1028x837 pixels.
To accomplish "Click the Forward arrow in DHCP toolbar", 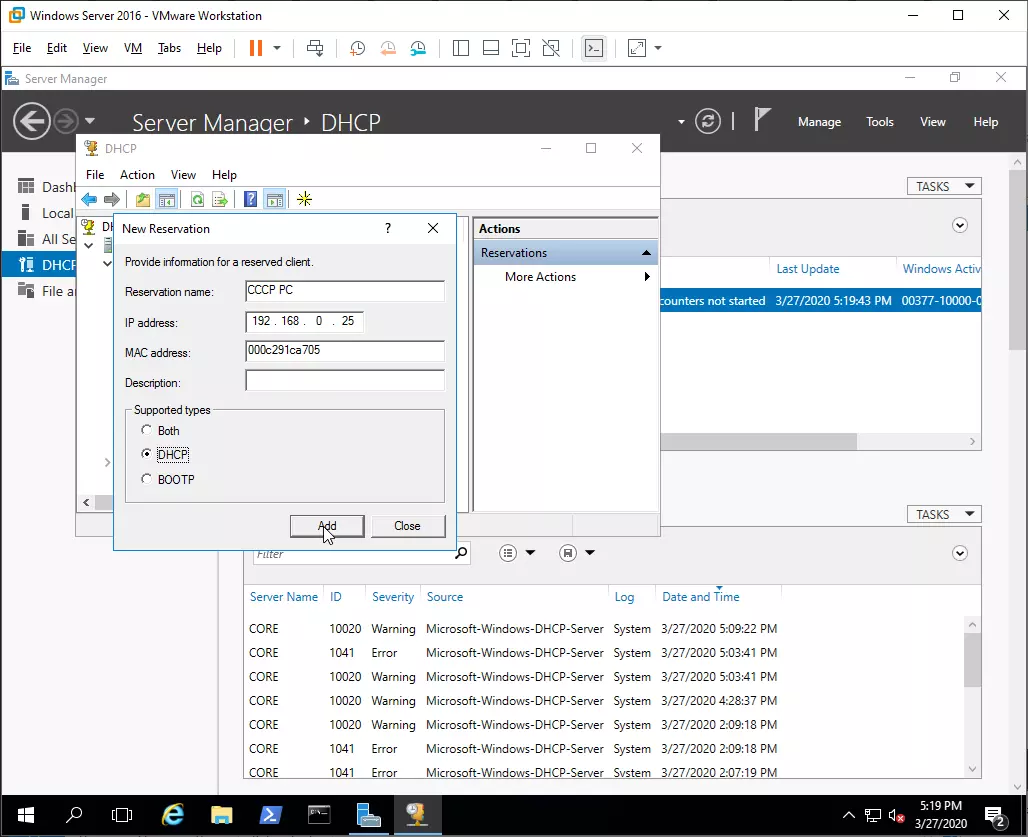I will (x=112, y=199).
